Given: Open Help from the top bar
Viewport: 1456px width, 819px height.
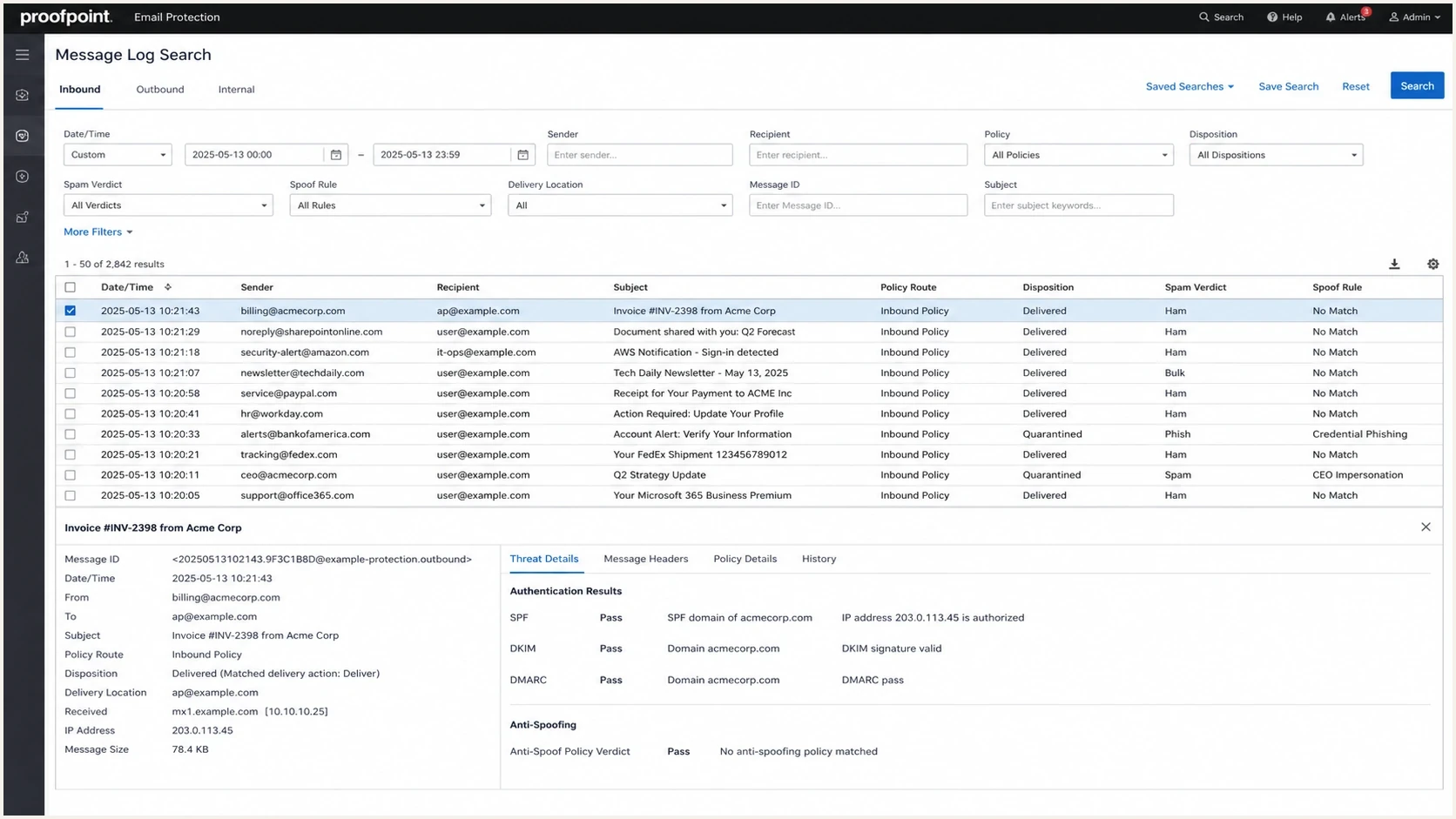Looking at the screenshot, I should coord(1284,17).
